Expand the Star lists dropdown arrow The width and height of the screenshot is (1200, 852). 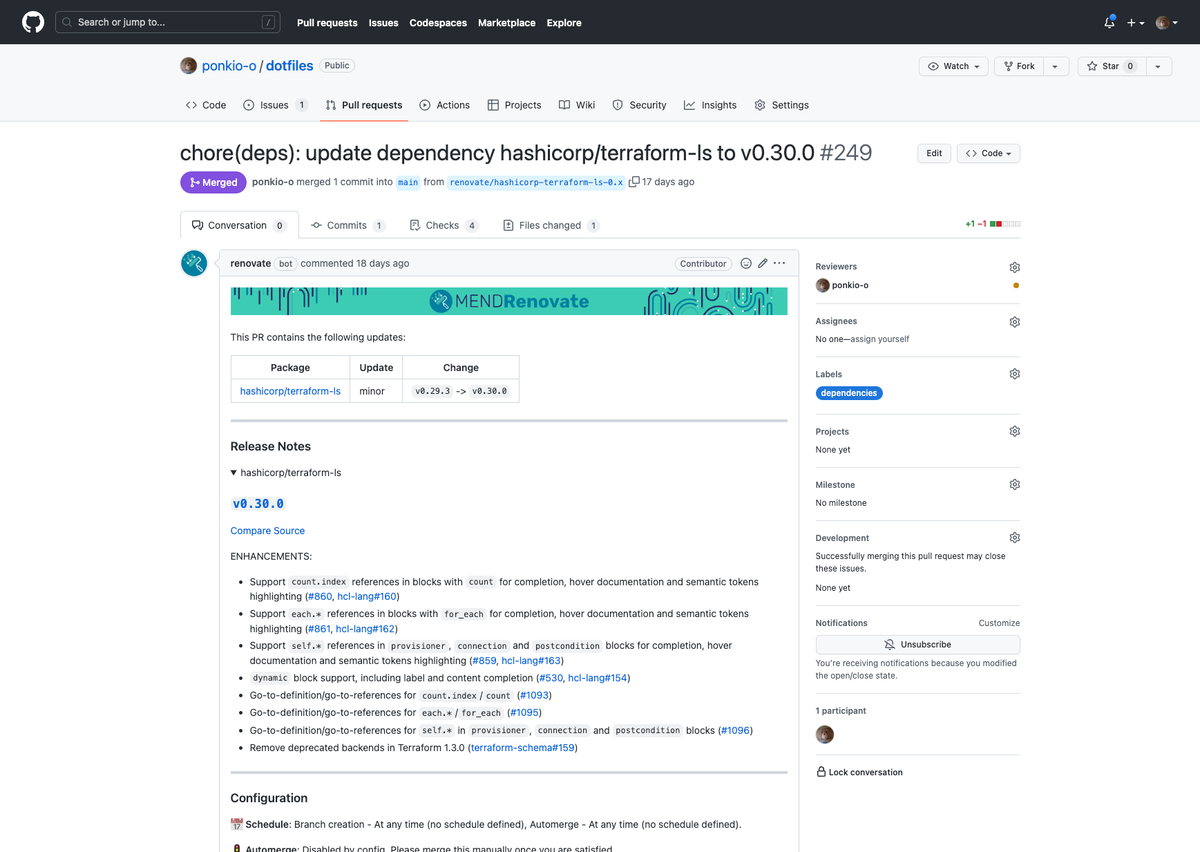point(1157,66)
